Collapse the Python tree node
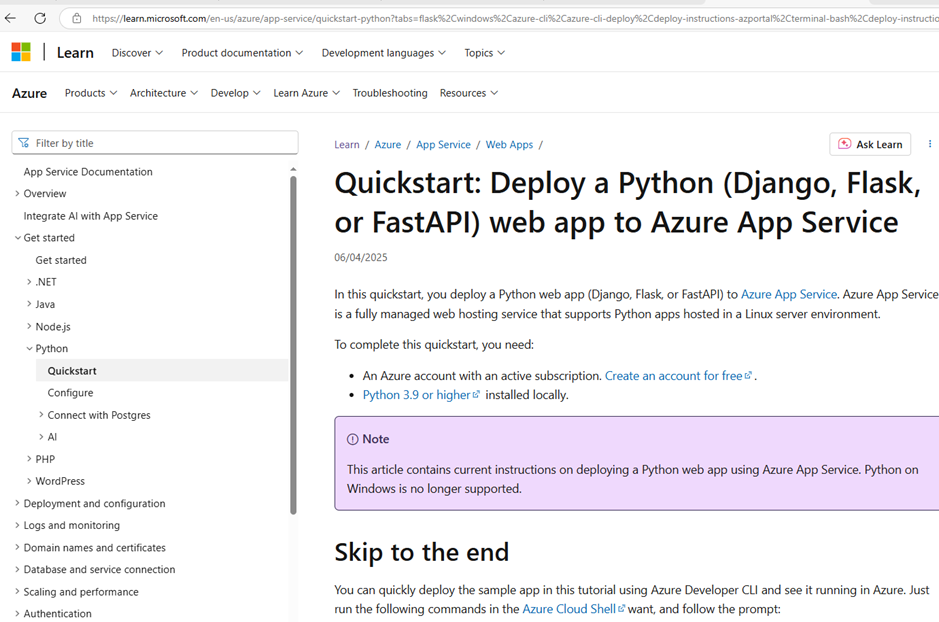 (x=29, y=348)
